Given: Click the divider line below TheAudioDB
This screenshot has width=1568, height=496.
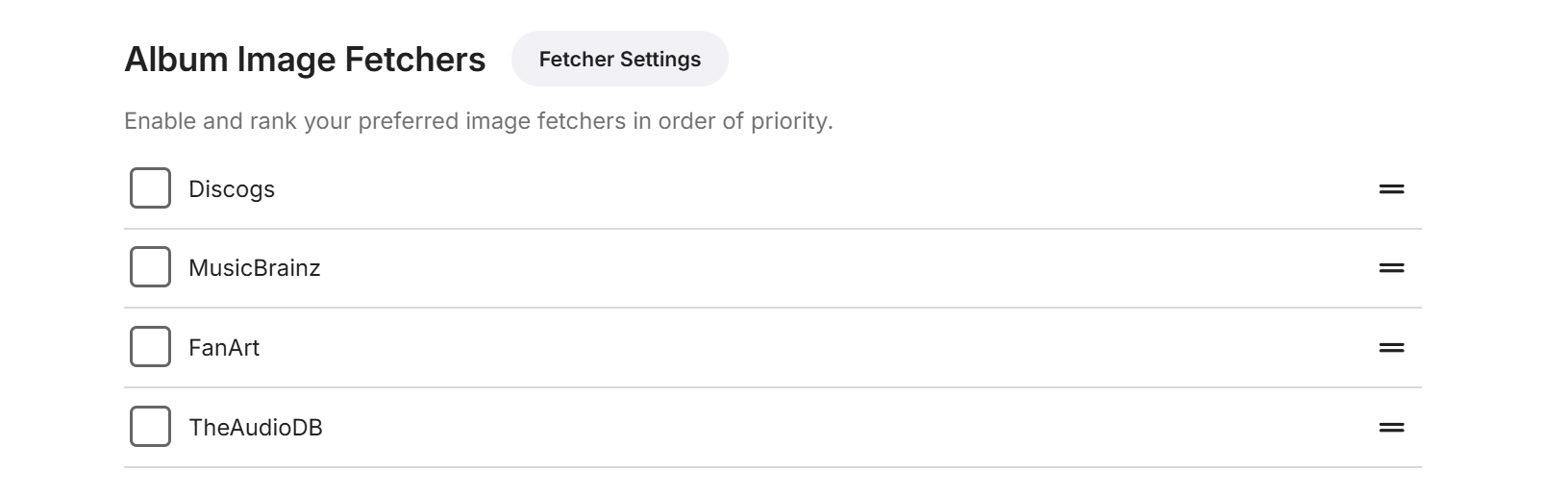Looking at the screenshot, I should [769, 468].
